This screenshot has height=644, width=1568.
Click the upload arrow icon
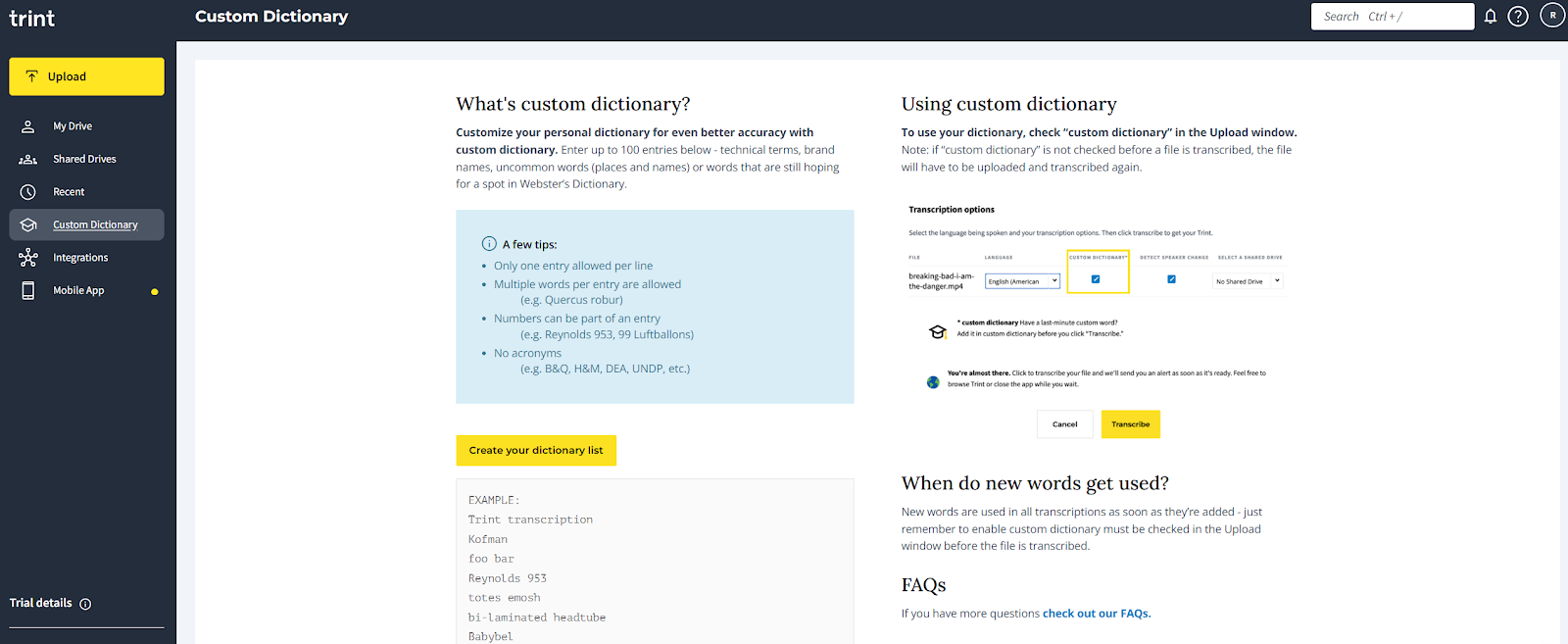pos(31,76)
